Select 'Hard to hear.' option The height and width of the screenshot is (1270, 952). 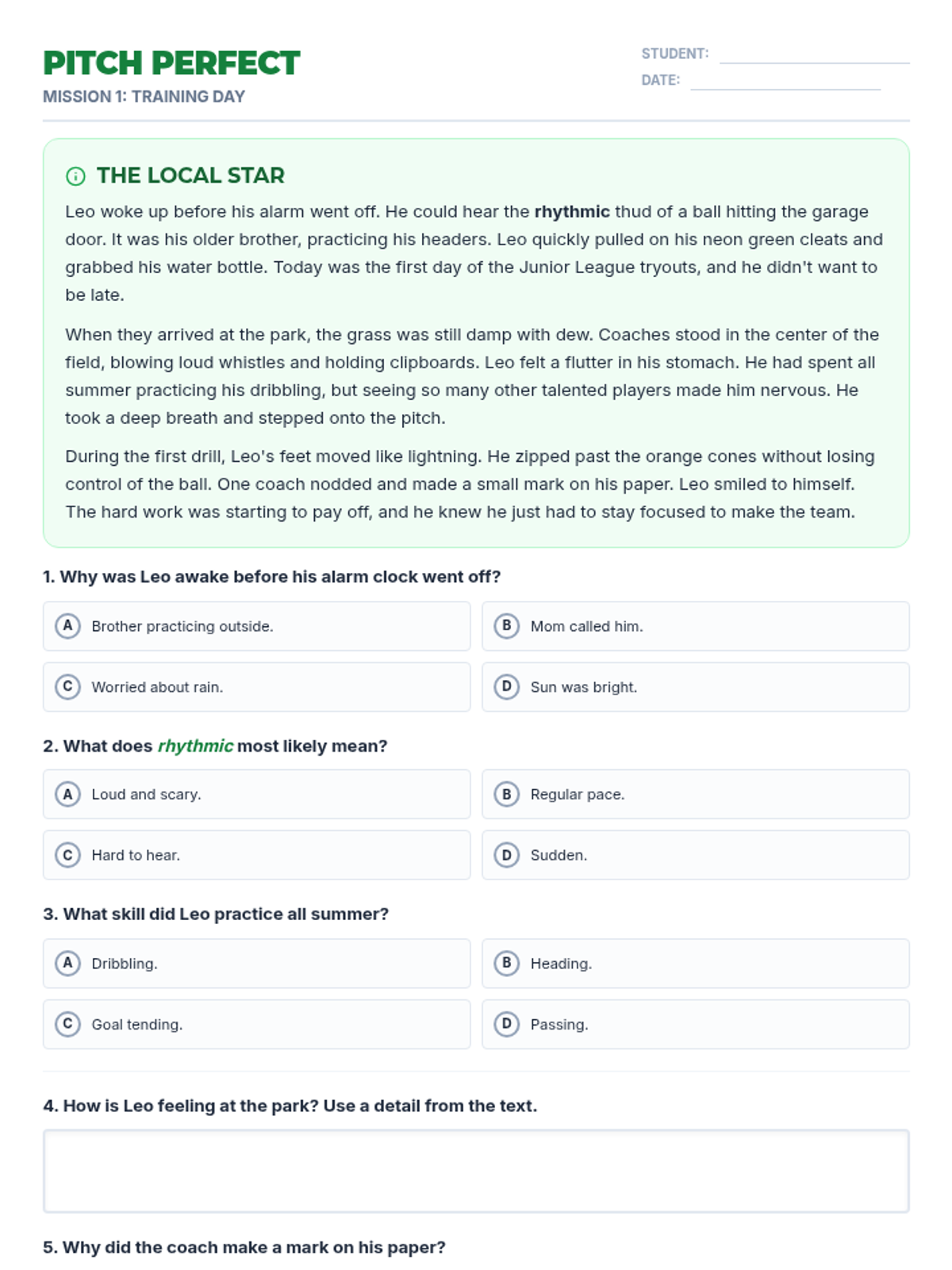(x=256, y=855)
